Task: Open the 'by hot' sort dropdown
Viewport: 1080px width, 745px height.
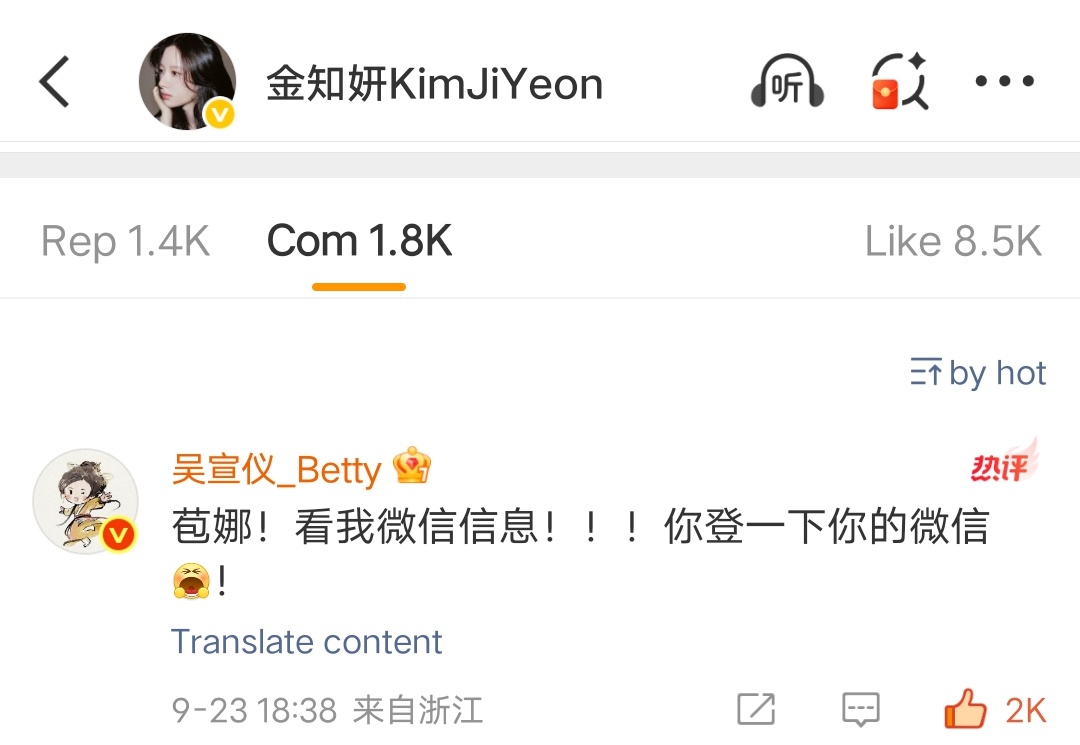Action: coord(977,374)
